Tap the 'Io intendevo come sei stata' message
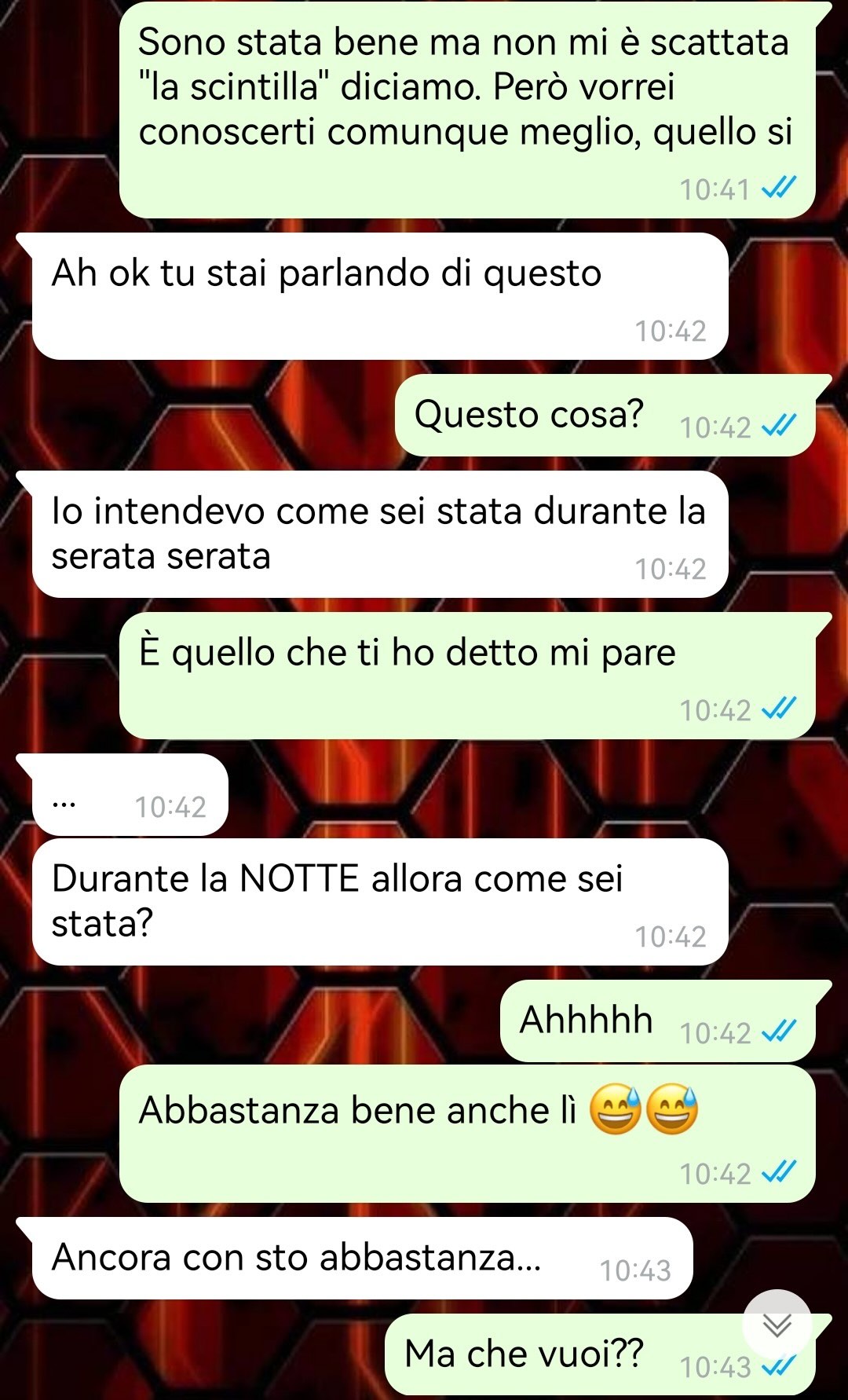Image resolution: width=848 pixels, height=1400 pixels. click(x=380, y=534)
